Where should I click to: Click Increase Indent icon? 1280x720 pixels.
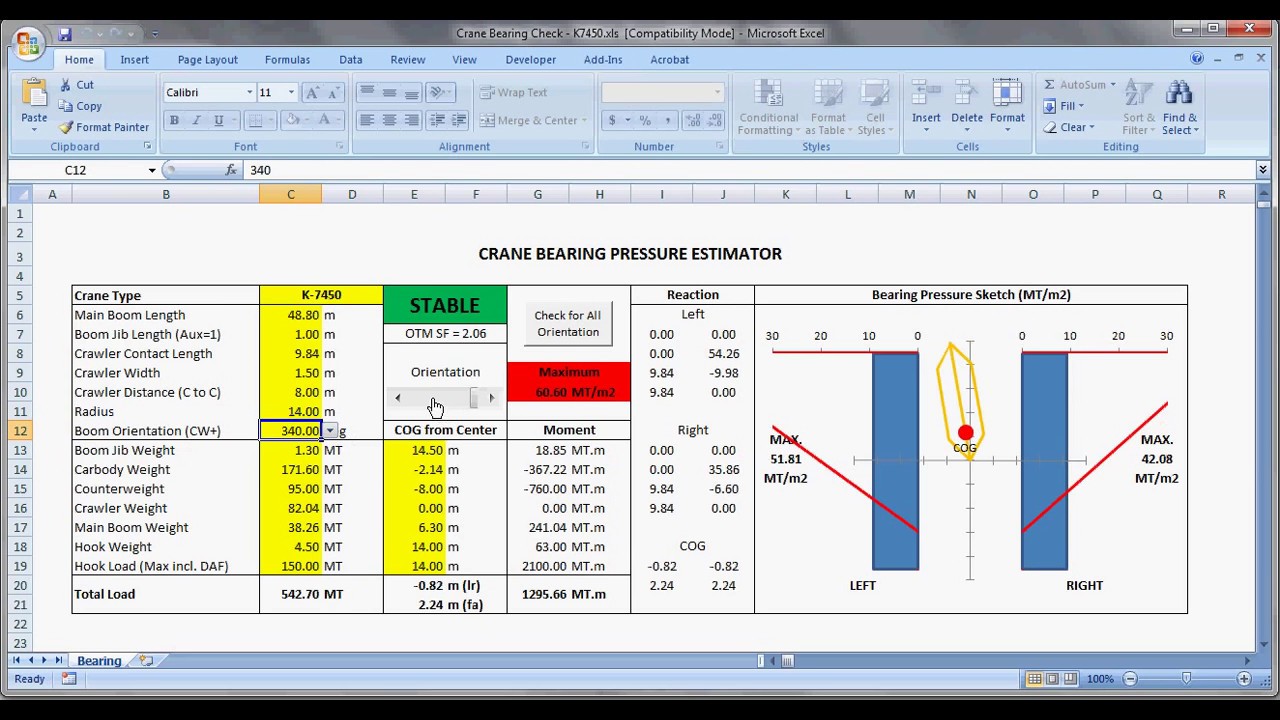[459, 120]
